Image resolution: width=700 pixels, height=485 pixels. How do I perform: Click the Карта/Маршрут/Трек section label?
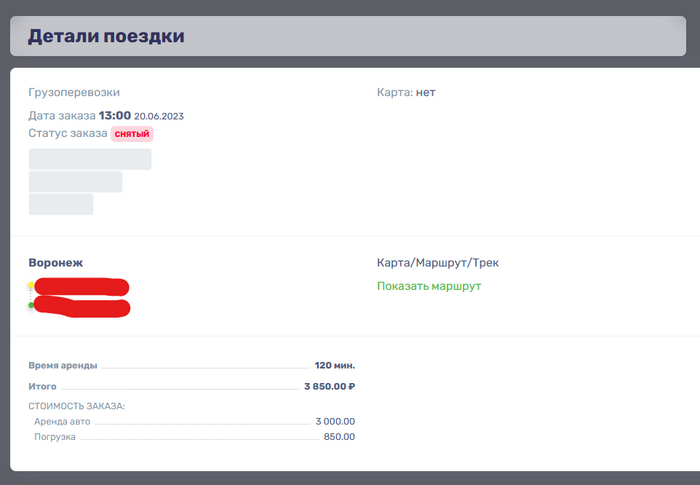438,263
